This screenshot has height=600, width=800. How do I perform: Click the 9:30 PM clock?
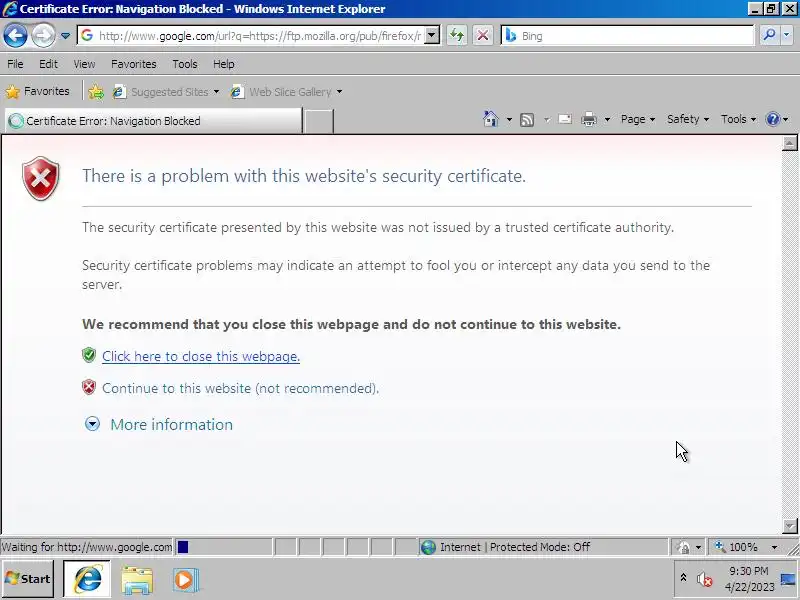click(748, 570)
